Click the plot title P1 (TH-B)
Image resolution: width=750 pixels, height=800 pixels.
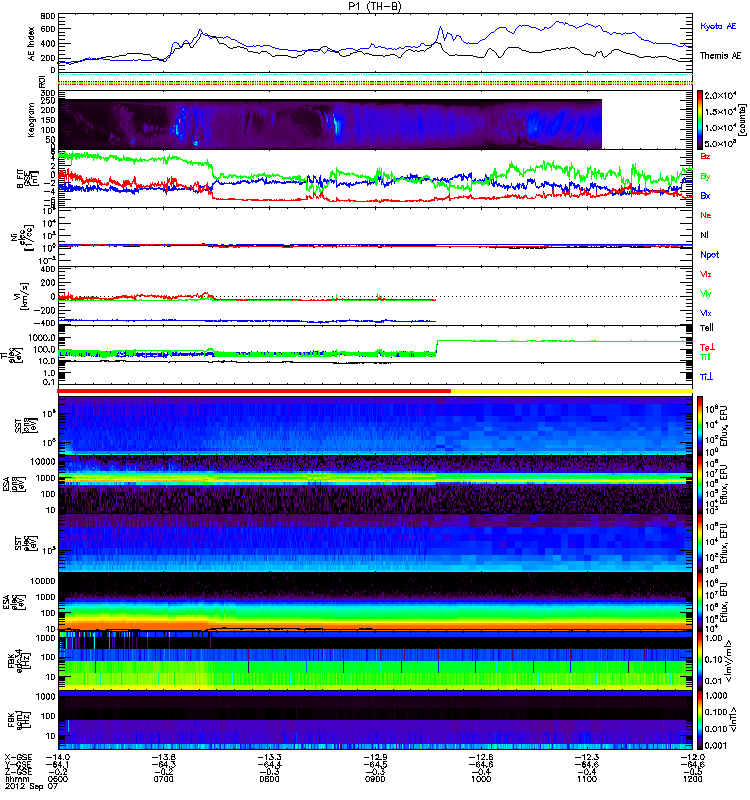pyautogui.click(x=375, y=6)
